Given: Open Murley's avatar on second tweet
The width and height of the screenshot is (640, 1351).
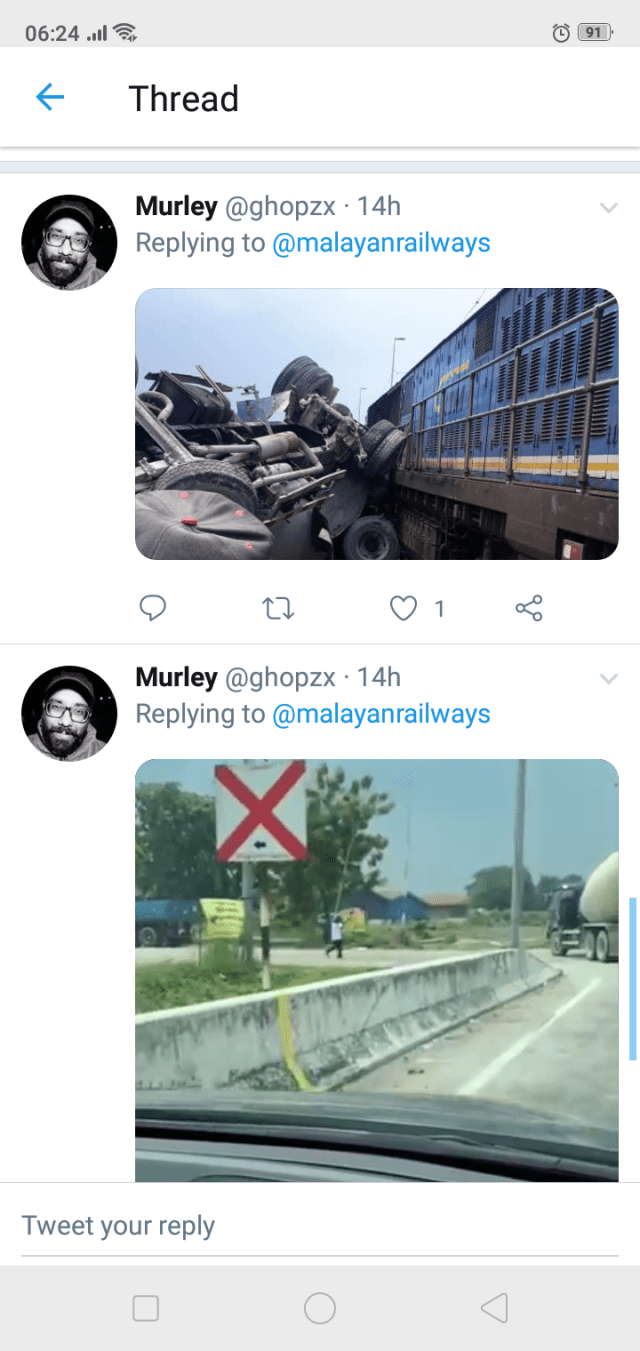Looking at the screenshot, I should [69, 713].
